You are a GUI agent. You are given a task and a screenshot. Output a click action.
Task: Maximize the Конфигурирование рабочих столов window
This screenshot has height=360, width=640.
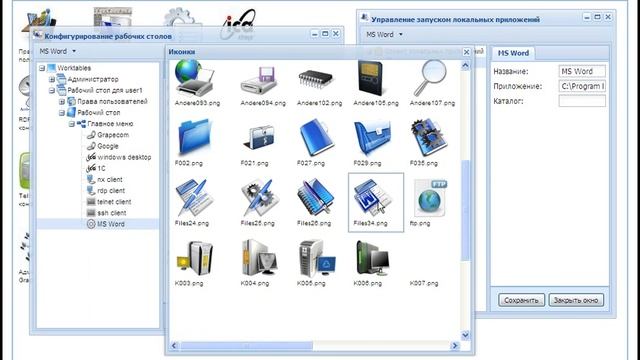coord(325,34)
